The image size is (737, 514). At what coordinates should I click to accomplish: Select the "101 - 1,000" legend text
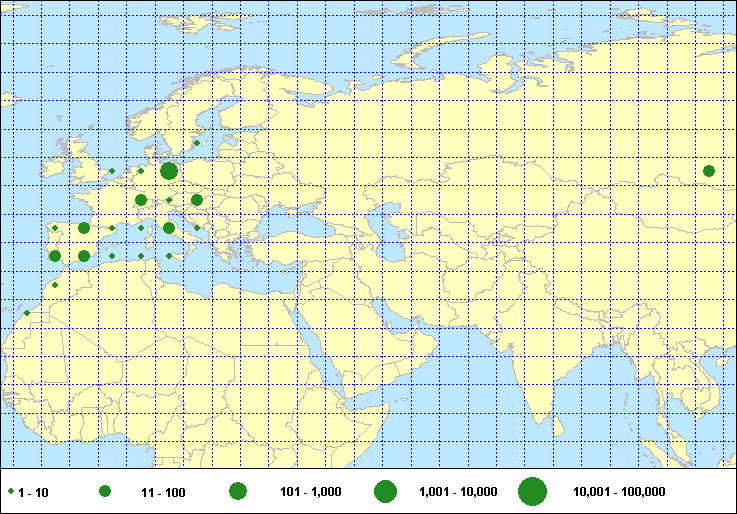pos(311,492)
